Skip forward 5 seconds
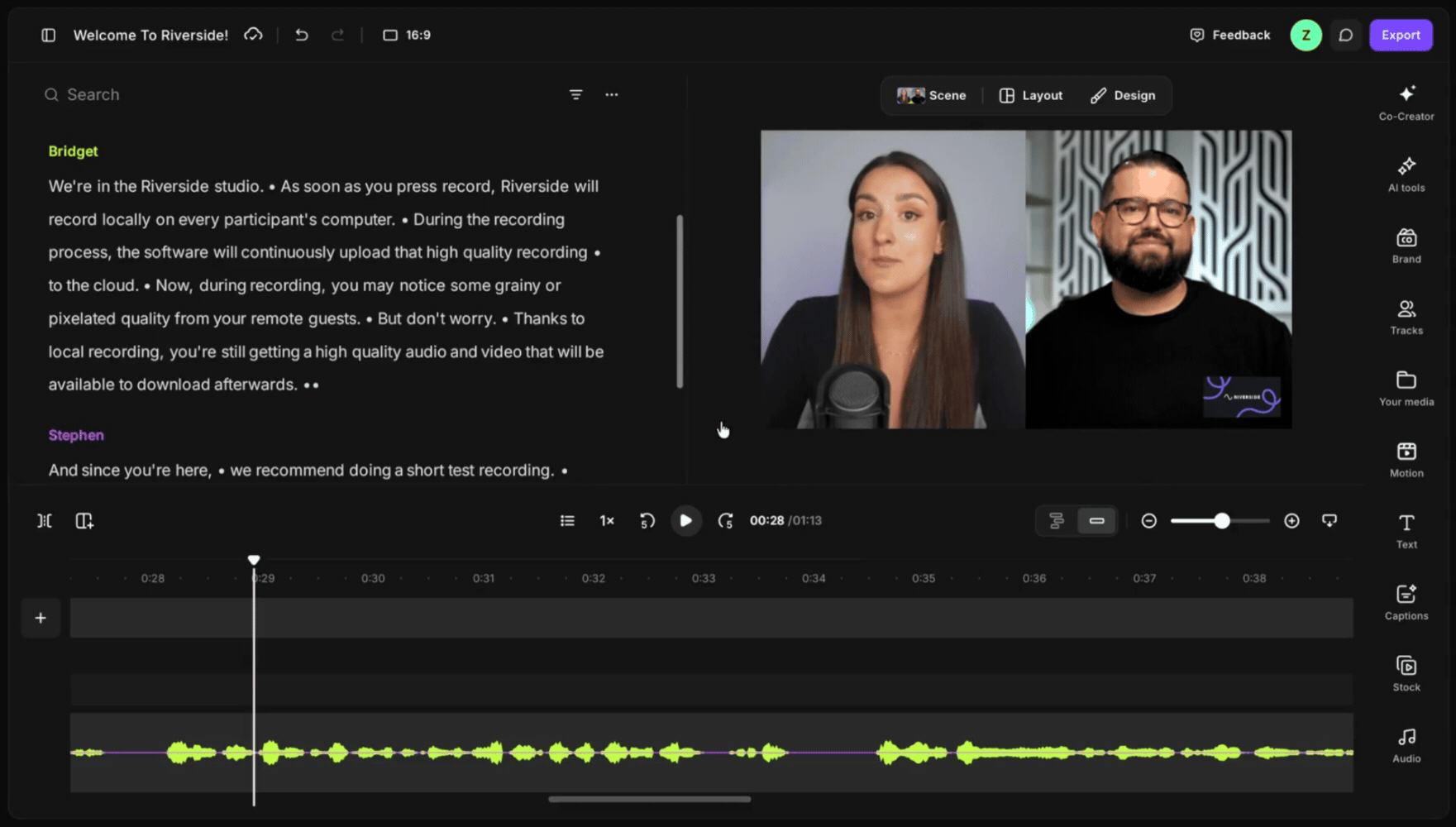This screenshot has width=1456, height=827. pos(725,520)
